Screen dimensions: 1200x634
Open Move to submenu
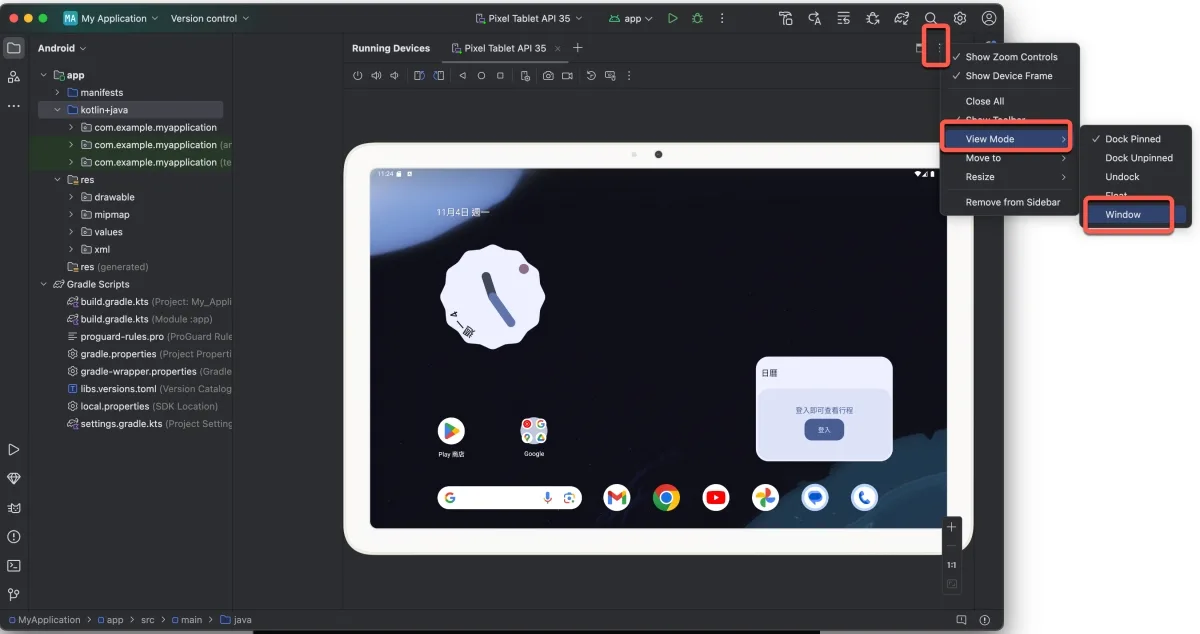1010,158
